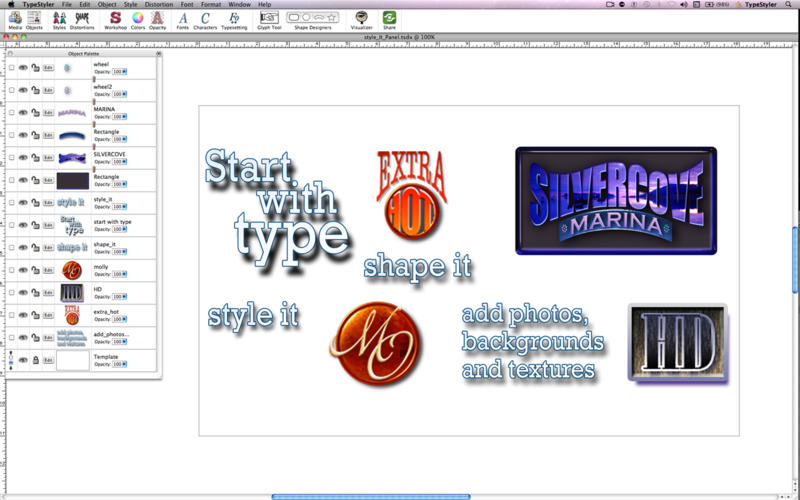Click the green Share icon
Image resolution: width=800 pixels, height=500 pixels.
tap(389, 17)
